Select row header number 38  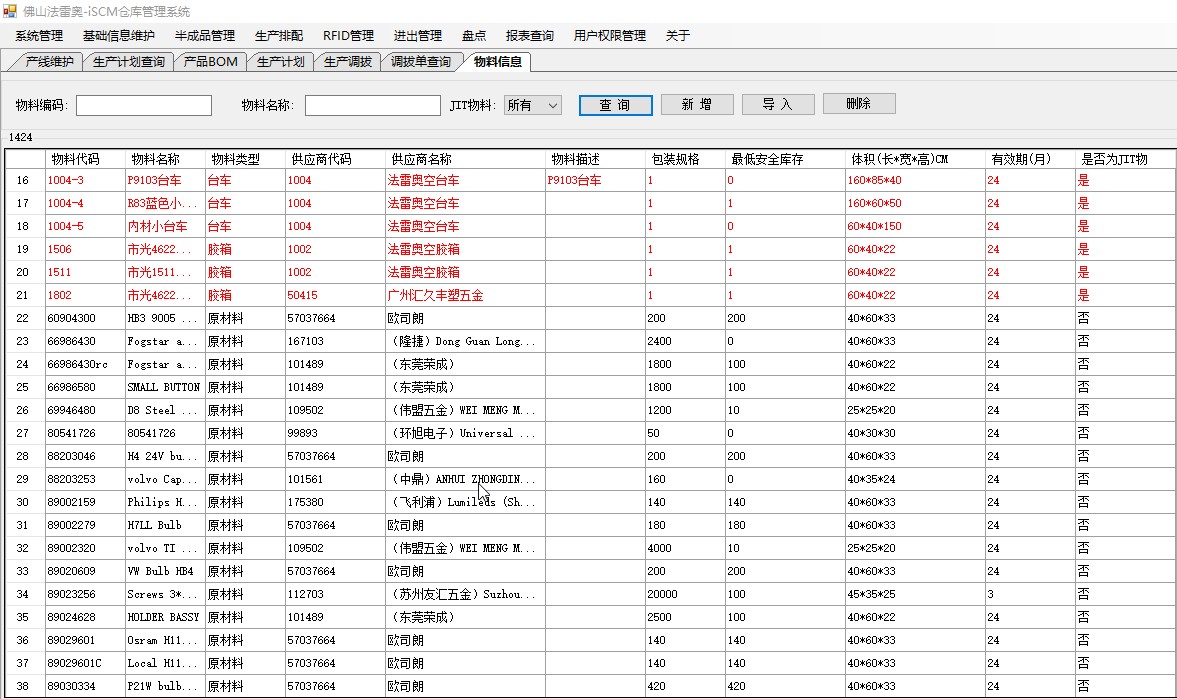[x=25, y=686]
